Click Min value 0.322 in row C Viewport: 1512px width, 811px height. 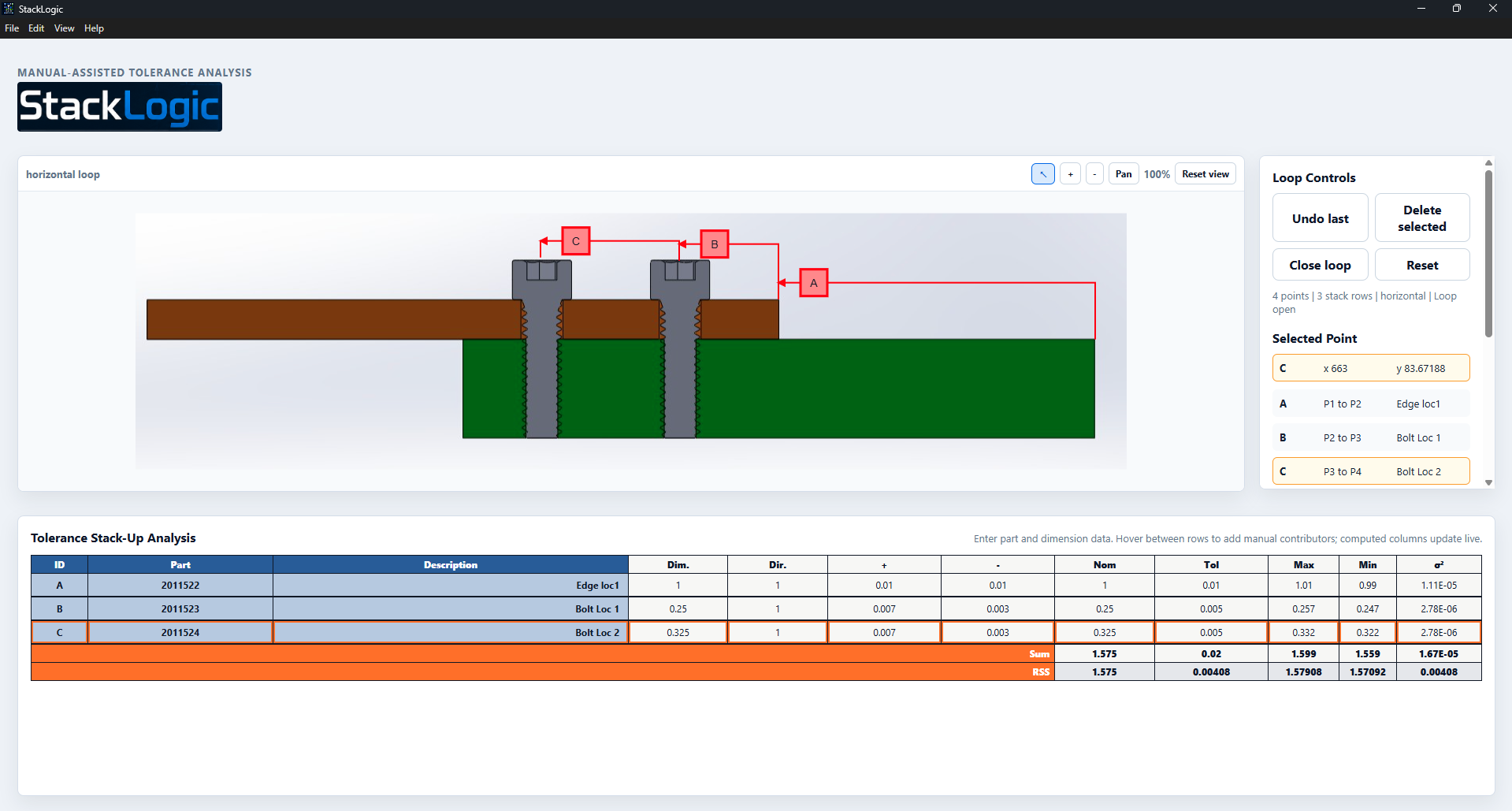click(x=1368, y=632)
